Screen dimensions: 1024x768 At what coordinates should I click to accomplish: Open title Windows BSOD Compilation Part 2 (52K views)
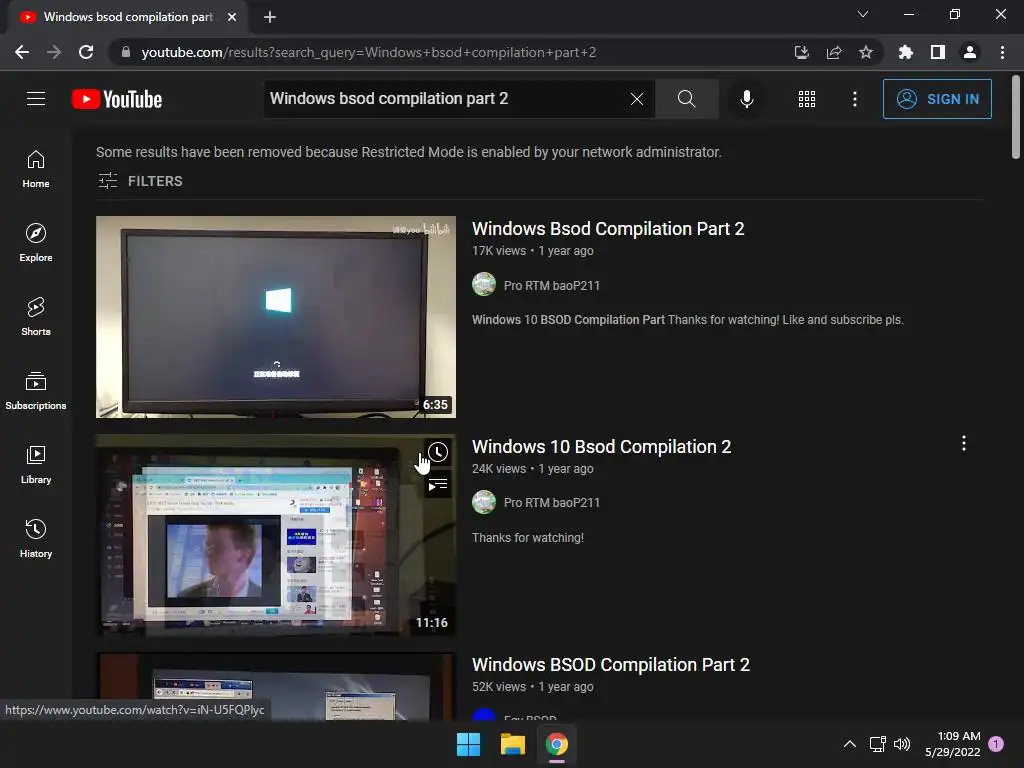611,665
